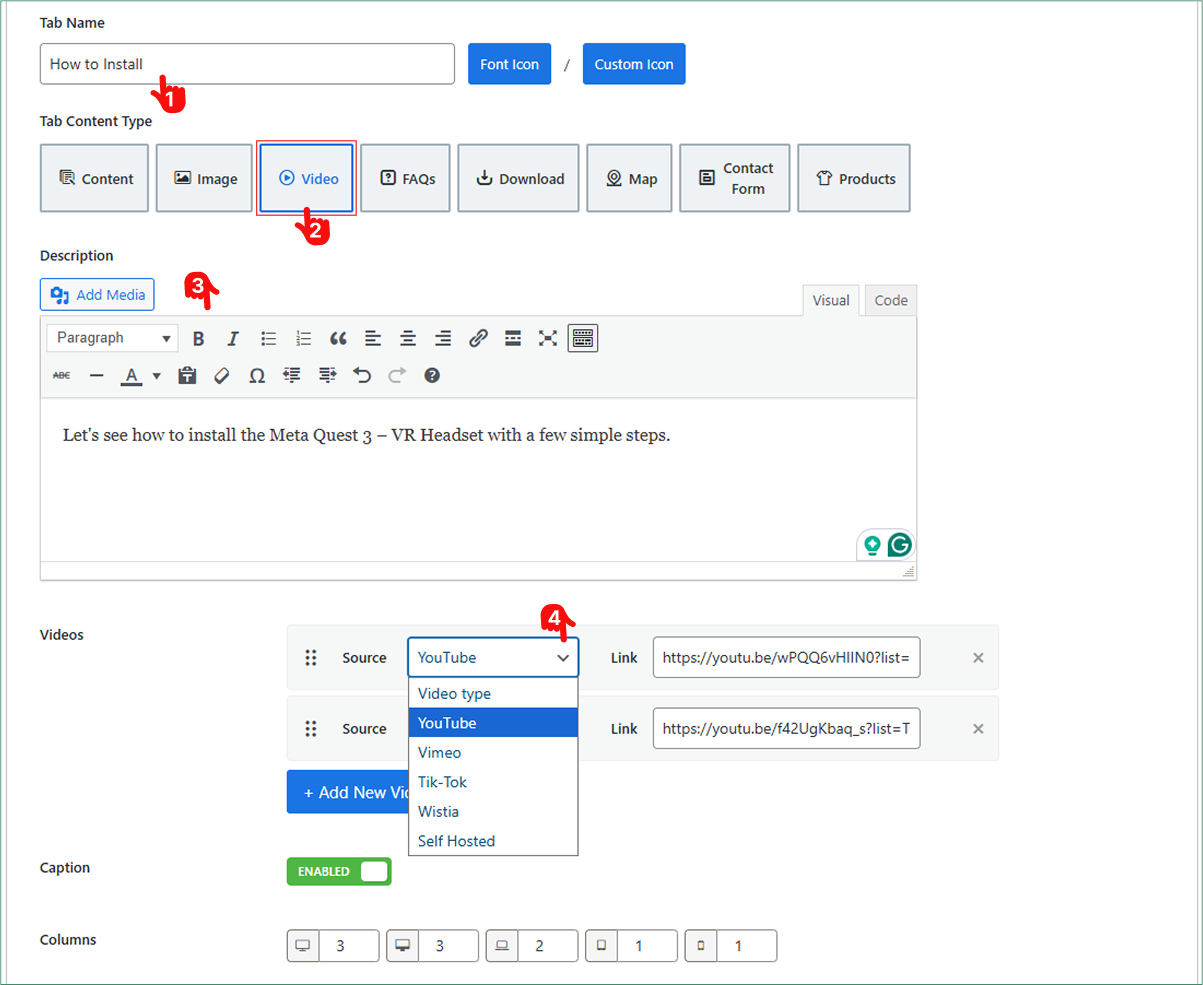
Task: Toggle bold formatting in the description editor
Action: [199, 338]
